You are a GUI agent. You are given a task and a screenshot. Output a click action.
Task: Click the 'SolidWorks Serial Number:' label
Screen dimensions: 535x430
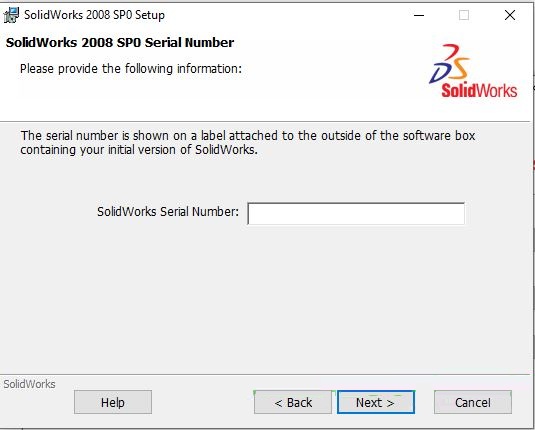coord(168,212)
